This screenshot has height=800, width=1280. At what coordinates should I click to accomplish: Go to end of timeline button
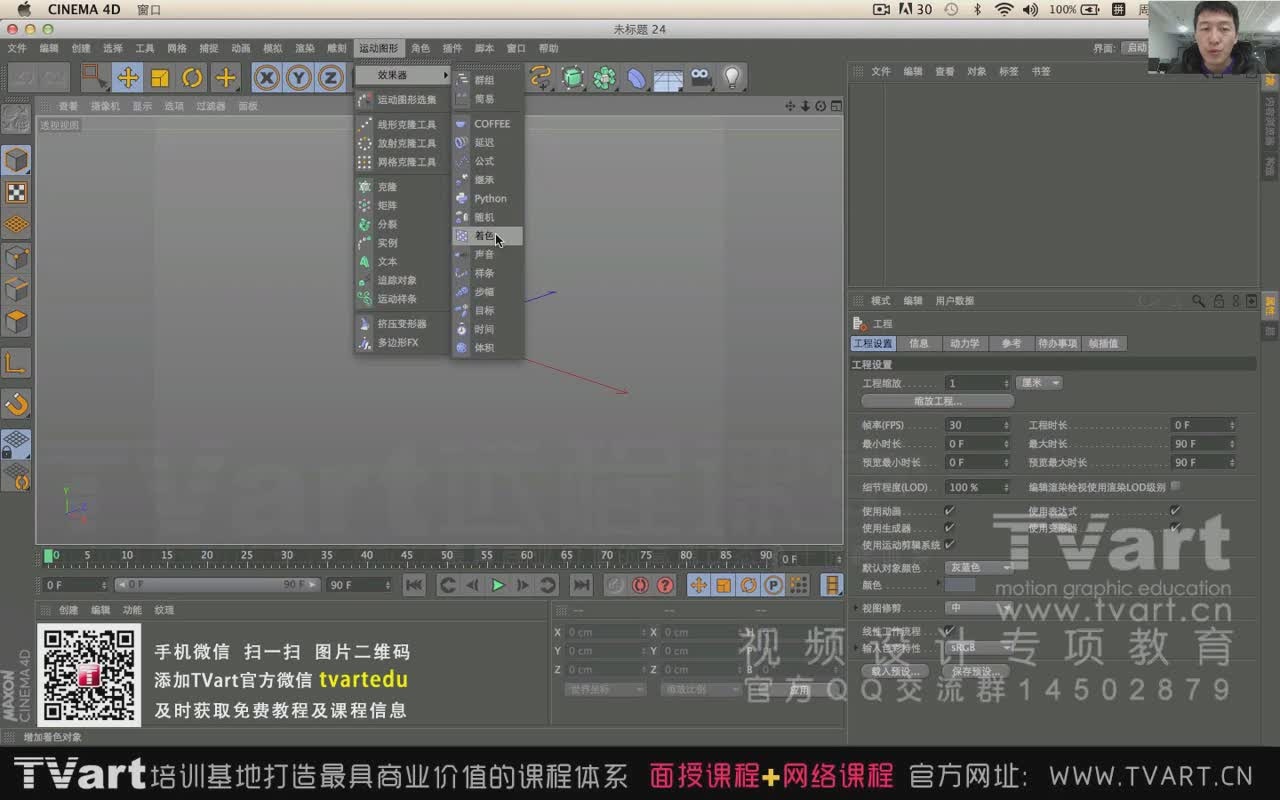[581, 585]
